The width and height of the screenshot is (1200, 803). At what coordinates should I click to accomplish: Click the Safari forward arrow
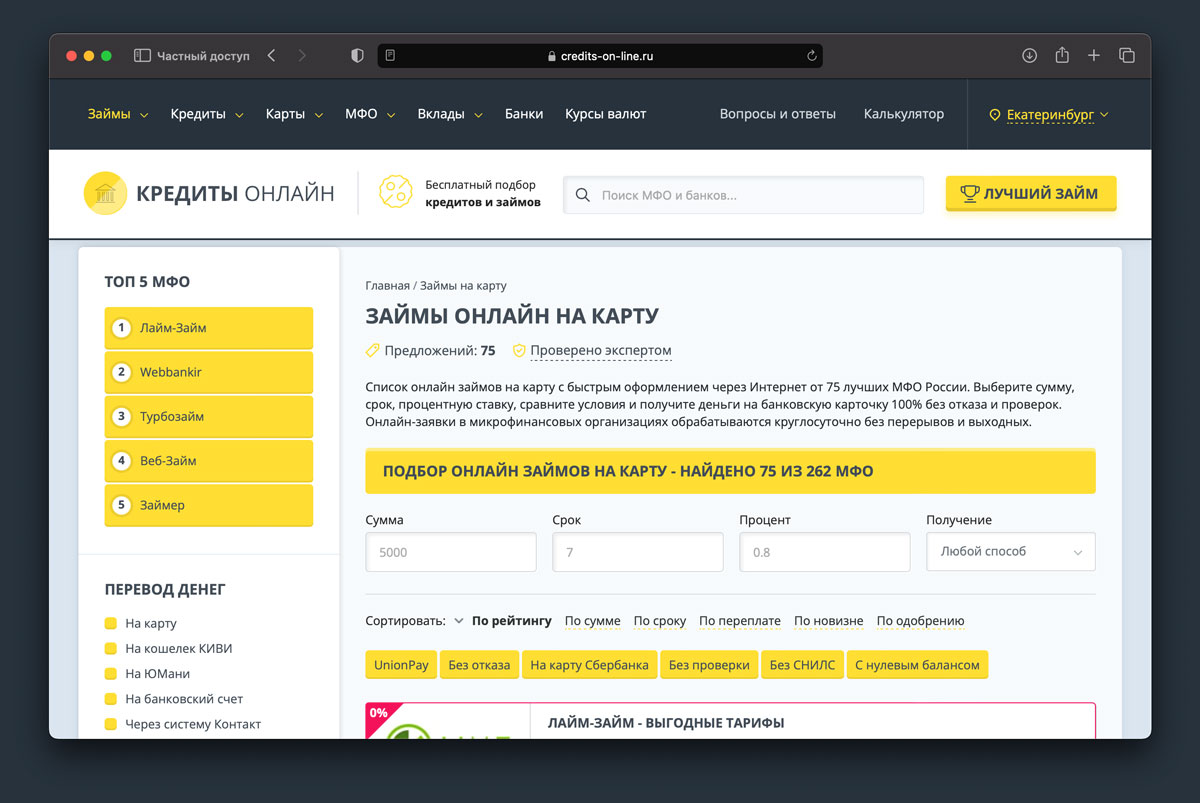click(x=302, y=56)
